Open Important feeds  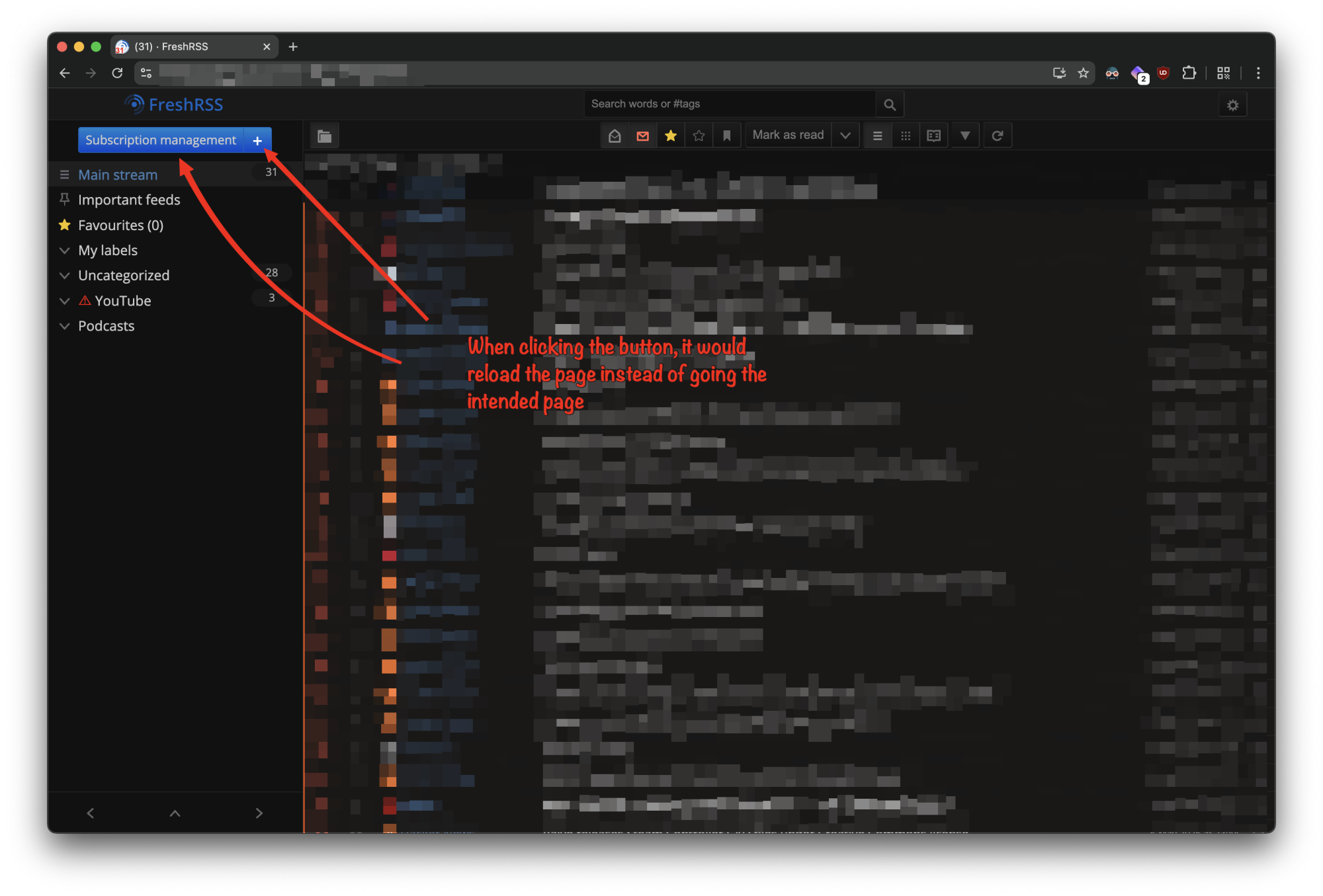point(129,200)
